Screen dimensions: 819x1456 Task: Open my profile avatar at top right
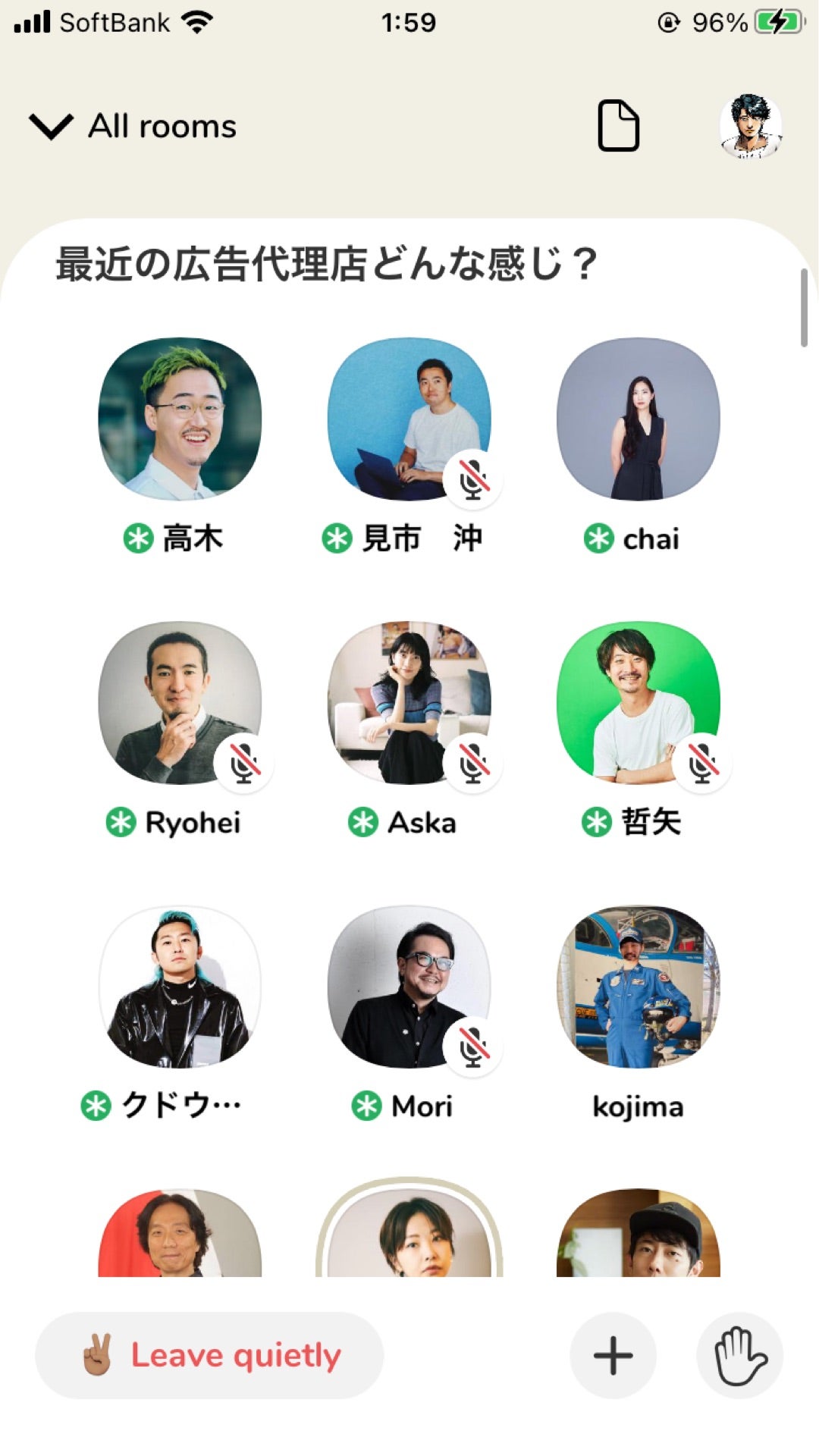[x=751, y=126]
